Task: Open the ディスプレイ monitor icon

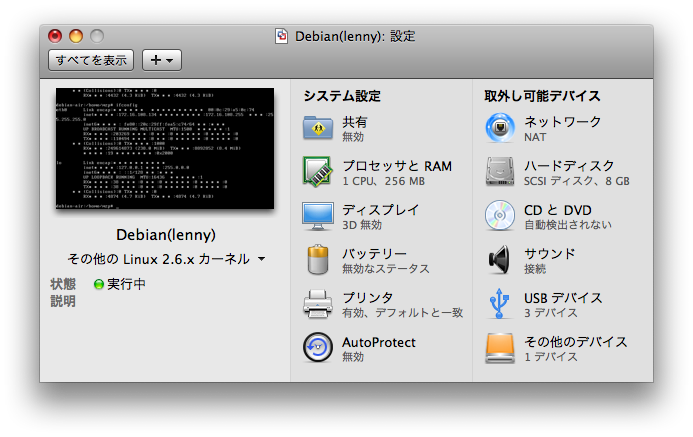Action: [318, 216]
